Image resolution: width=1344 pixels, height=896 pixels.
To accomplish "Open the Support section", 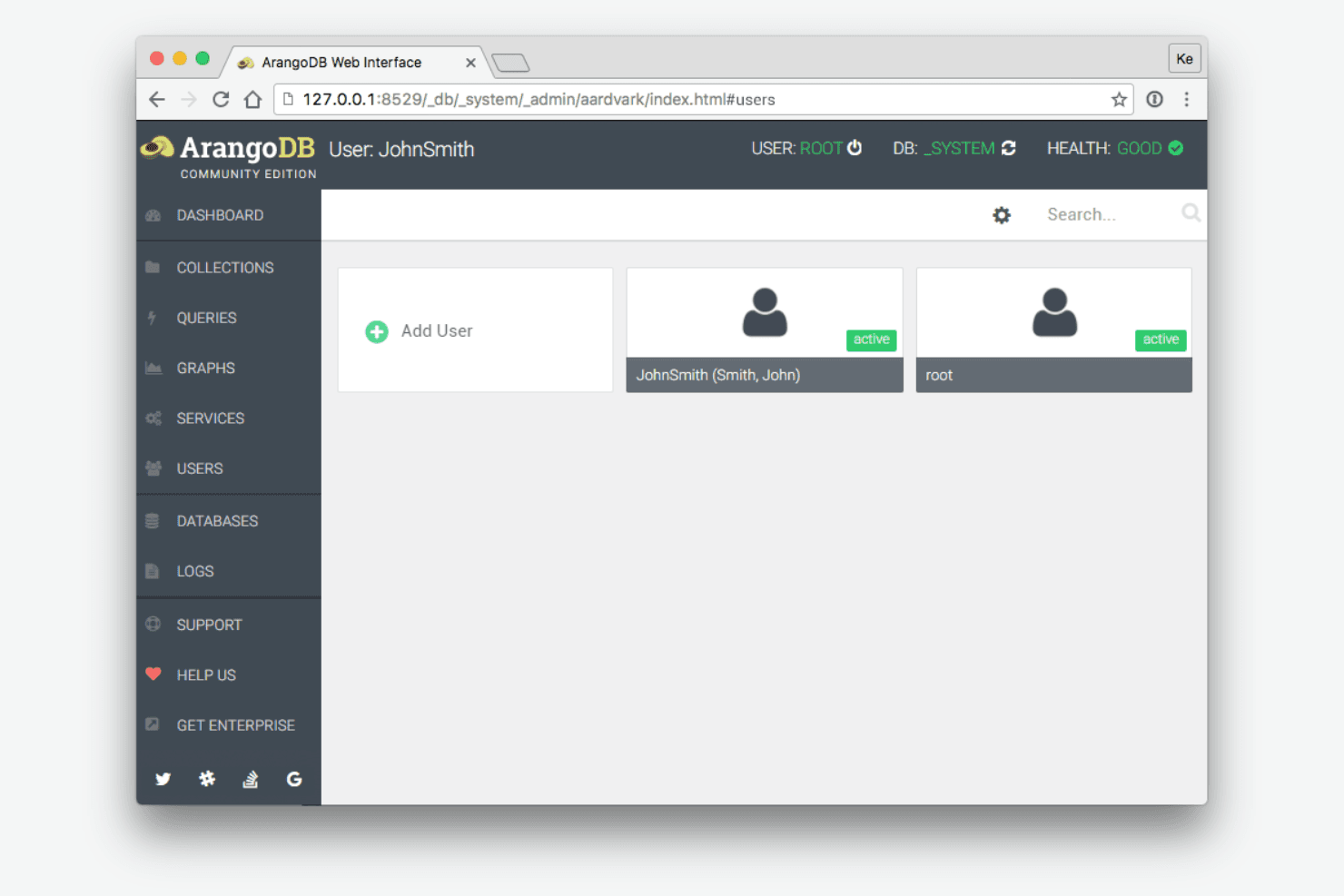I will 229,625.
